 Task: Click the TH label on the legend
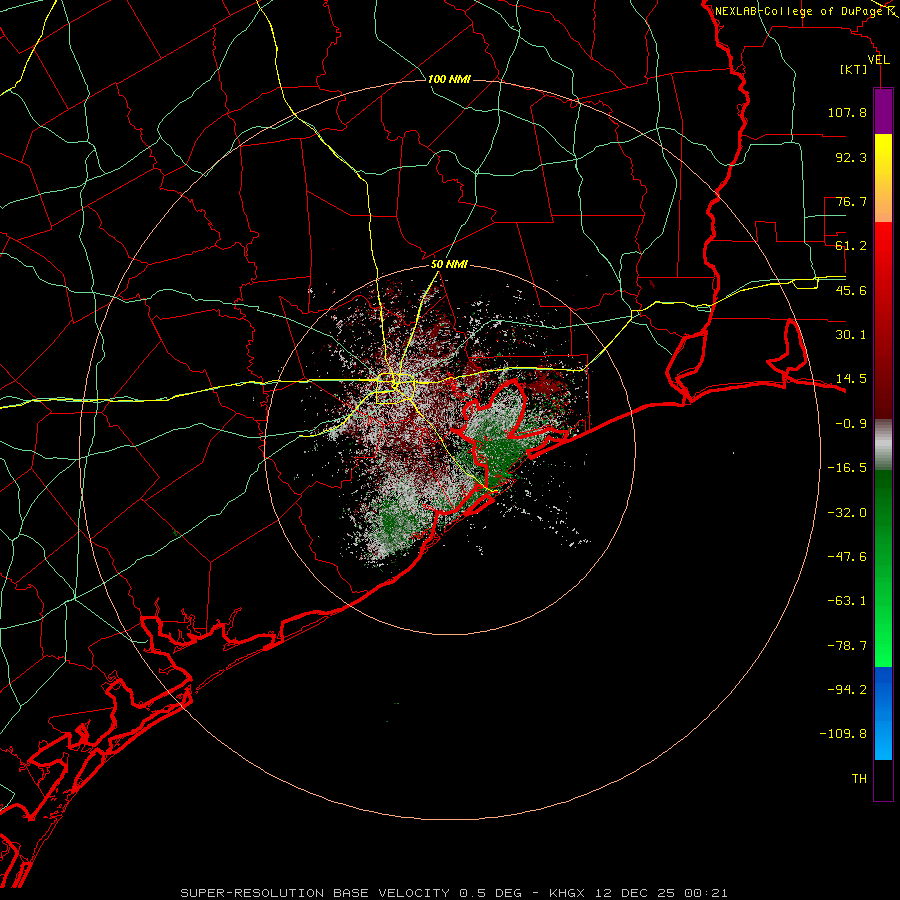pyautogui.click(x=859, y=779)
